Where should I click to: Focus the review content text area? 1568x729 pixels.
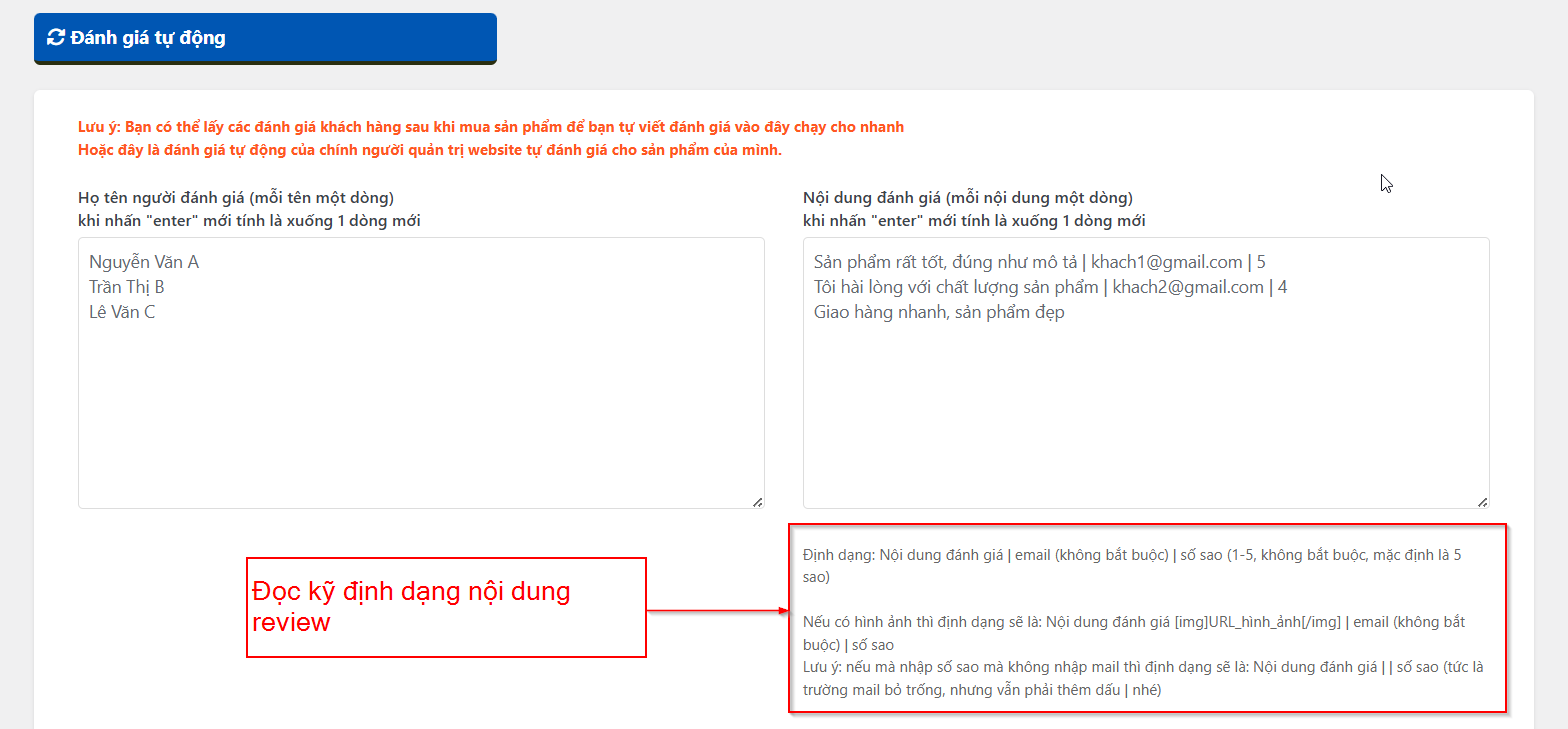pos(1145,400)
